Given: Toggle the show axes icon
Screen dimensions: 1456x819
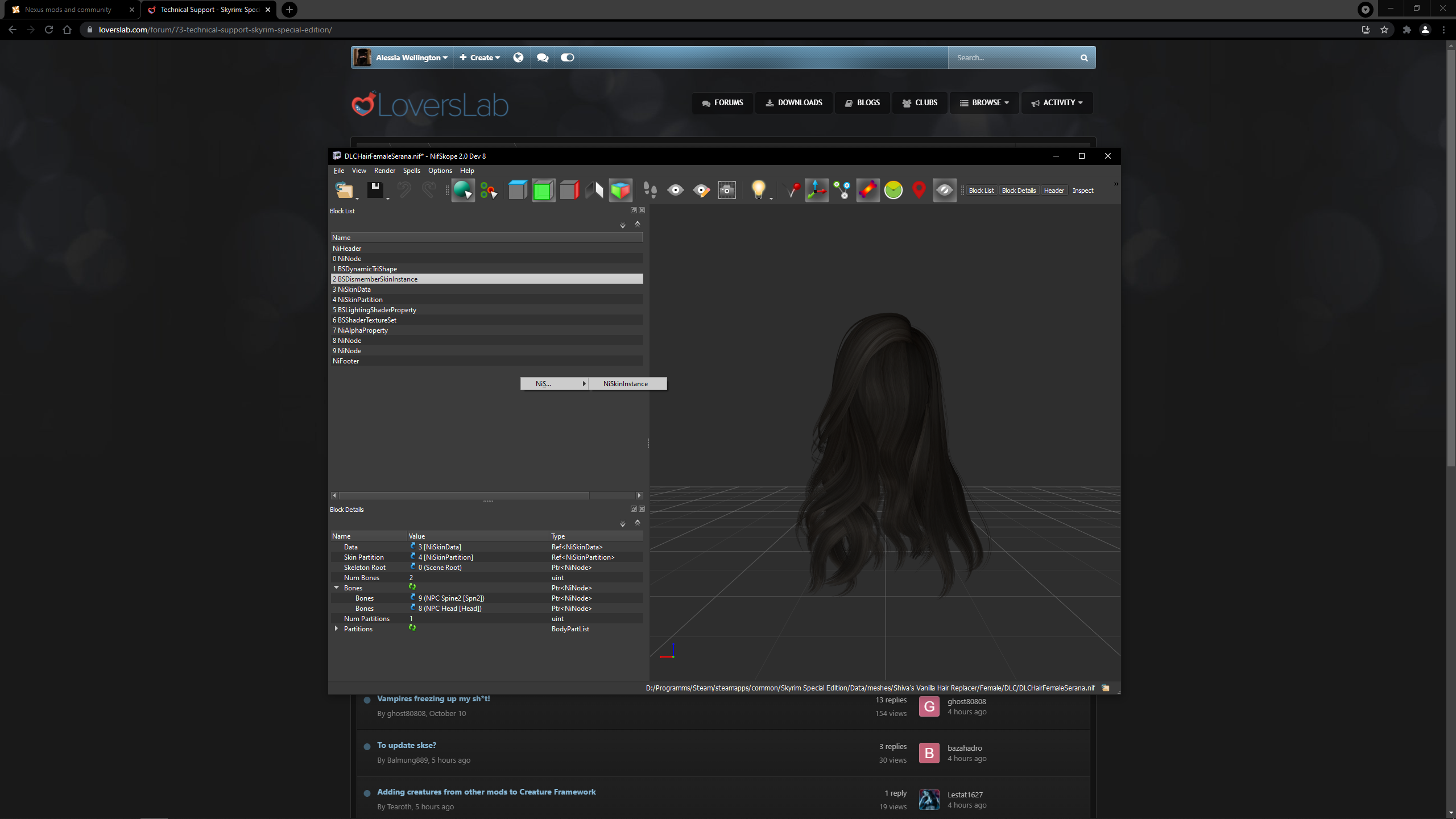Looking at the screenshot, I should coord(817,190).
